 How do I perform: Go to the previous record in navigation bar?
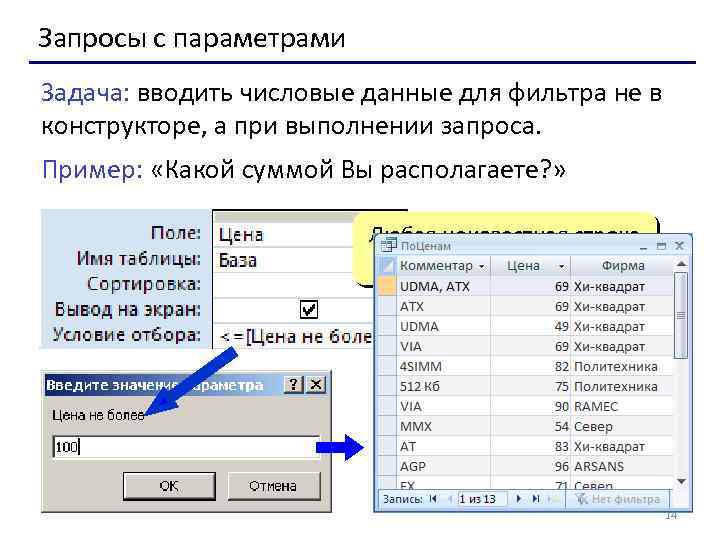tap(450, 499)
